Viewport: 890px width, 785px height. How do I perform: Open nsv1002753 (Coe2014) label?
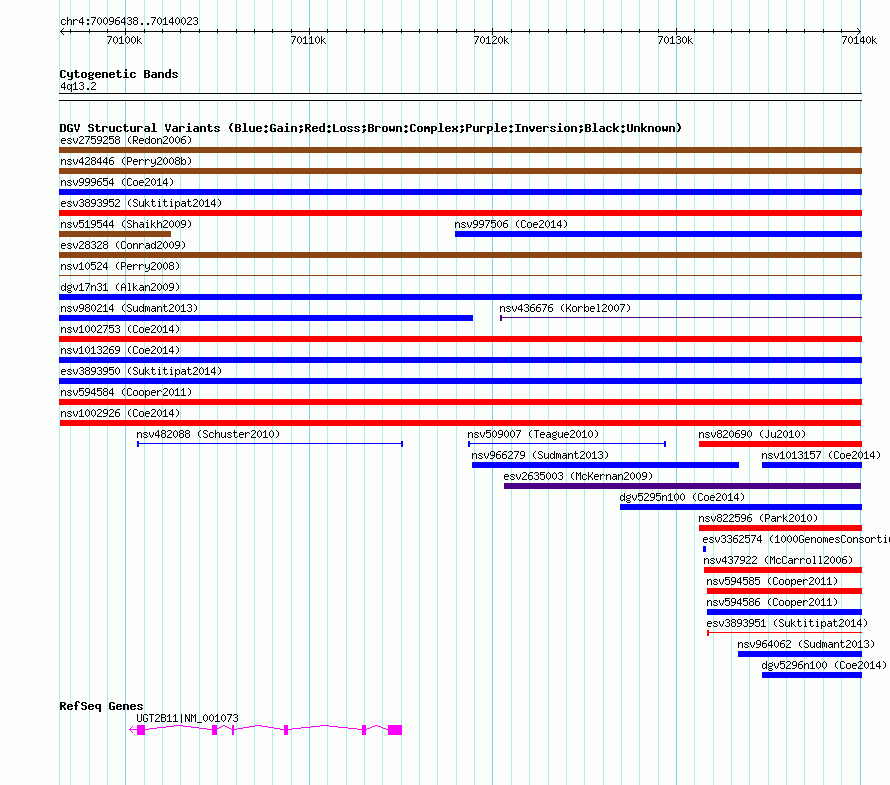[x=120, y=329]
